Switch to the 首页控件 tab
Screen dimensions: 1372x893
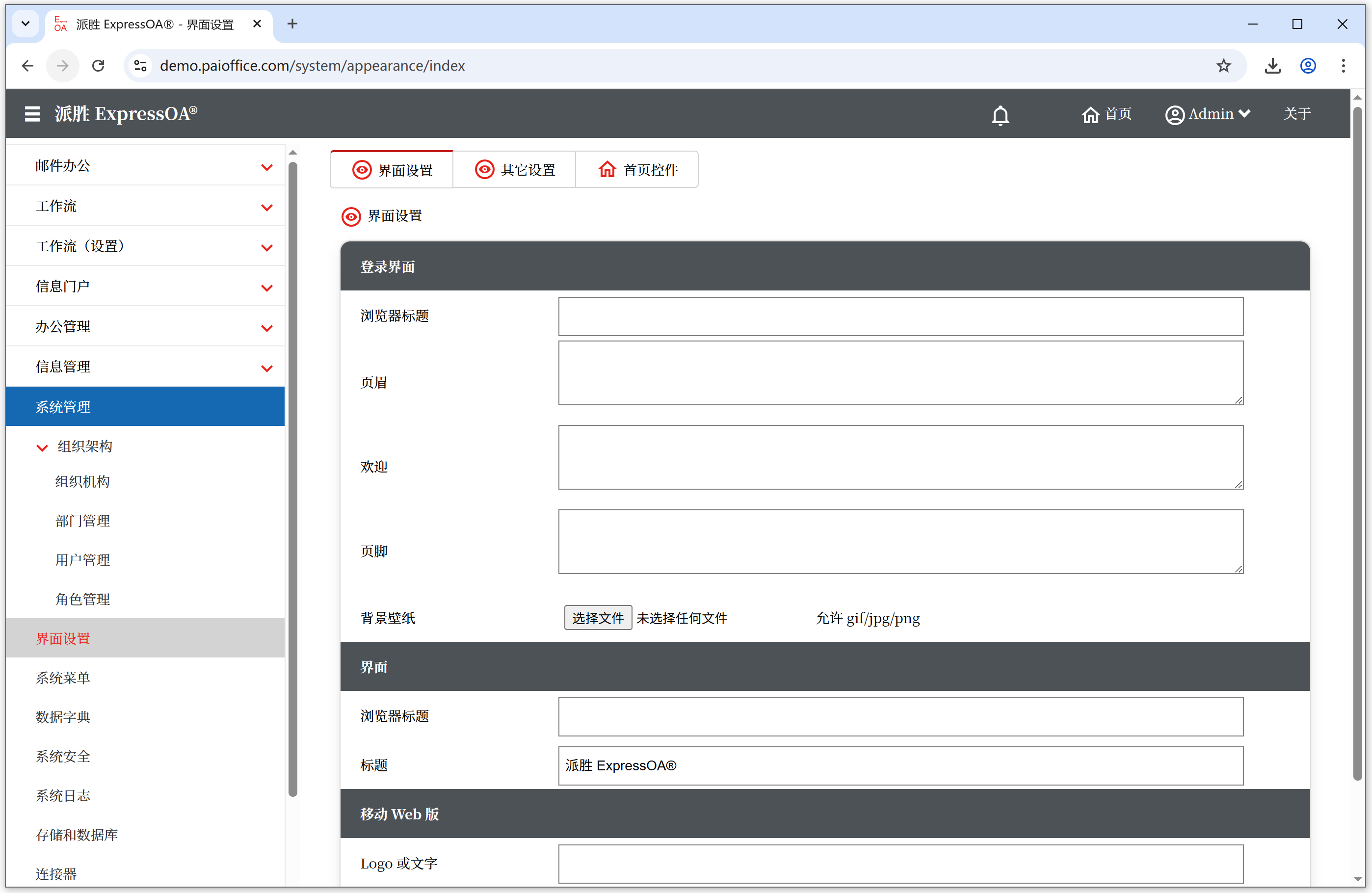pos(637,169)
